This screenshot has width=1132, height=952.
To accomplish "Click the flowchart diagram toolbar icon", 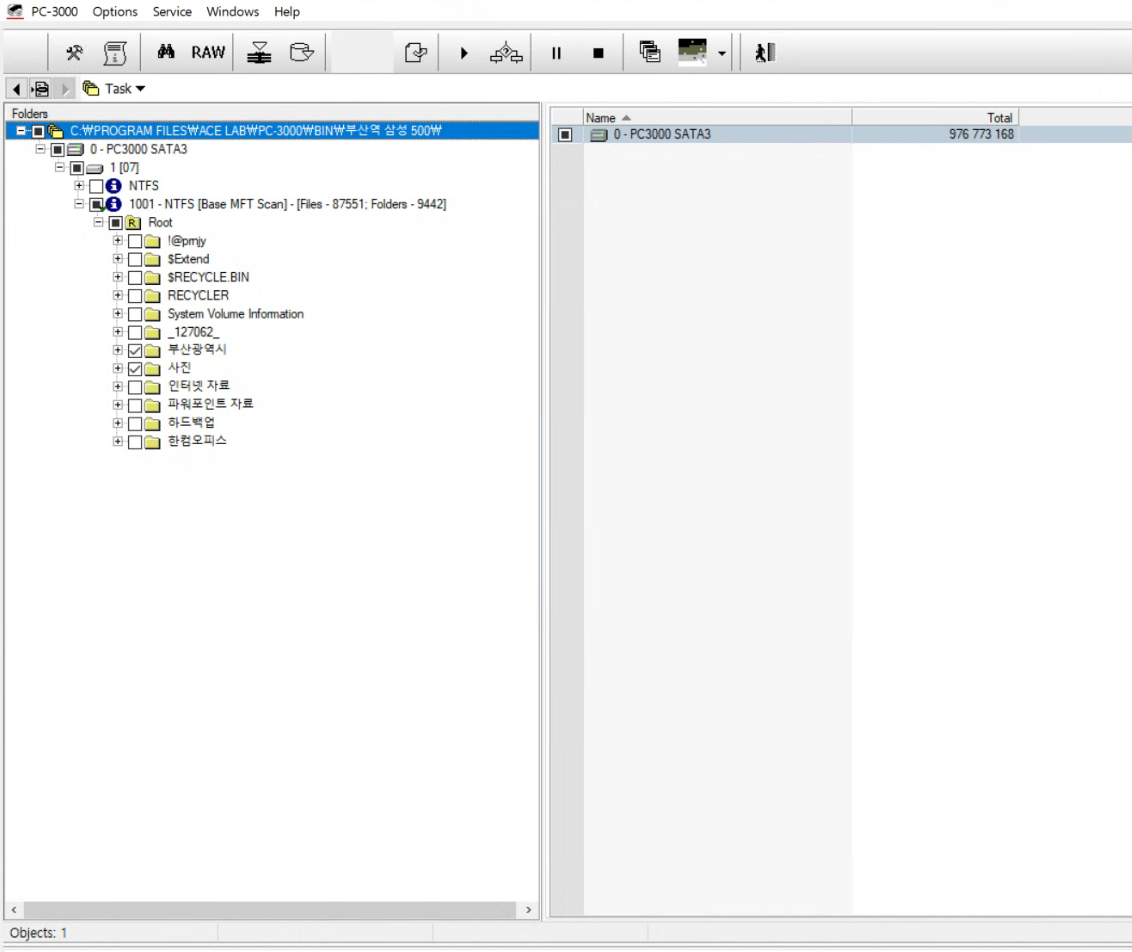I will [x=506, y=53].
